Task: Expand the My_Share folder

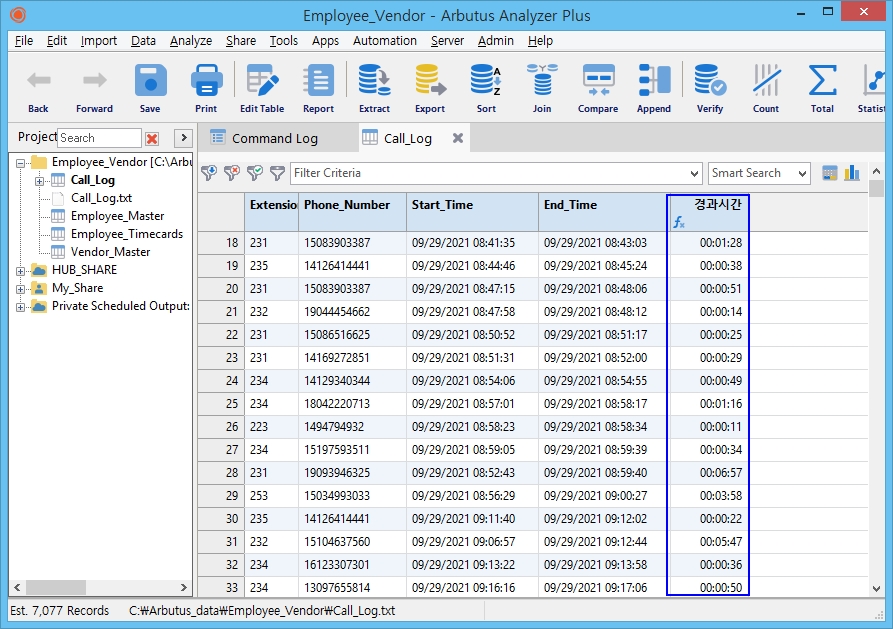Action: pos(21,289)
